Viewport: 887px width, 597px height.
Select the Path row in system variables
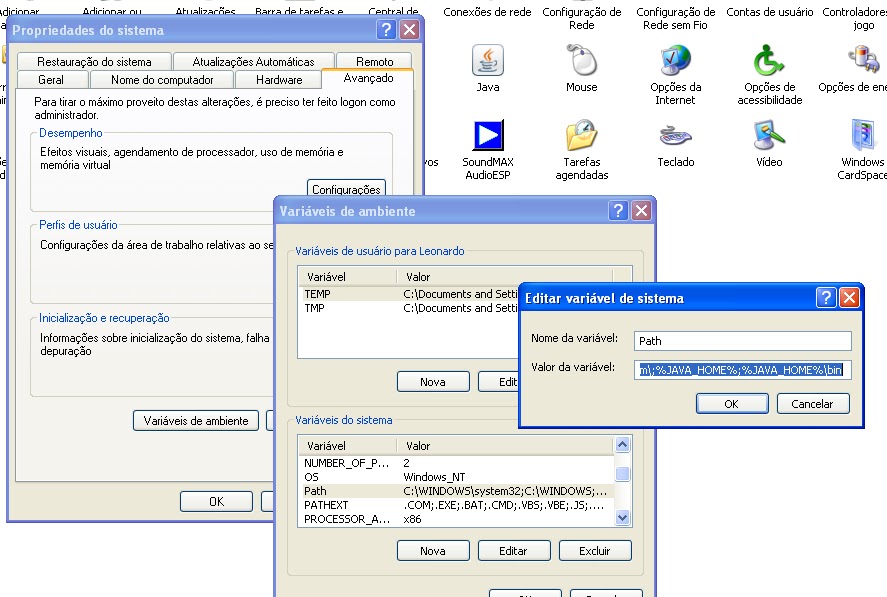pos(450,491)
